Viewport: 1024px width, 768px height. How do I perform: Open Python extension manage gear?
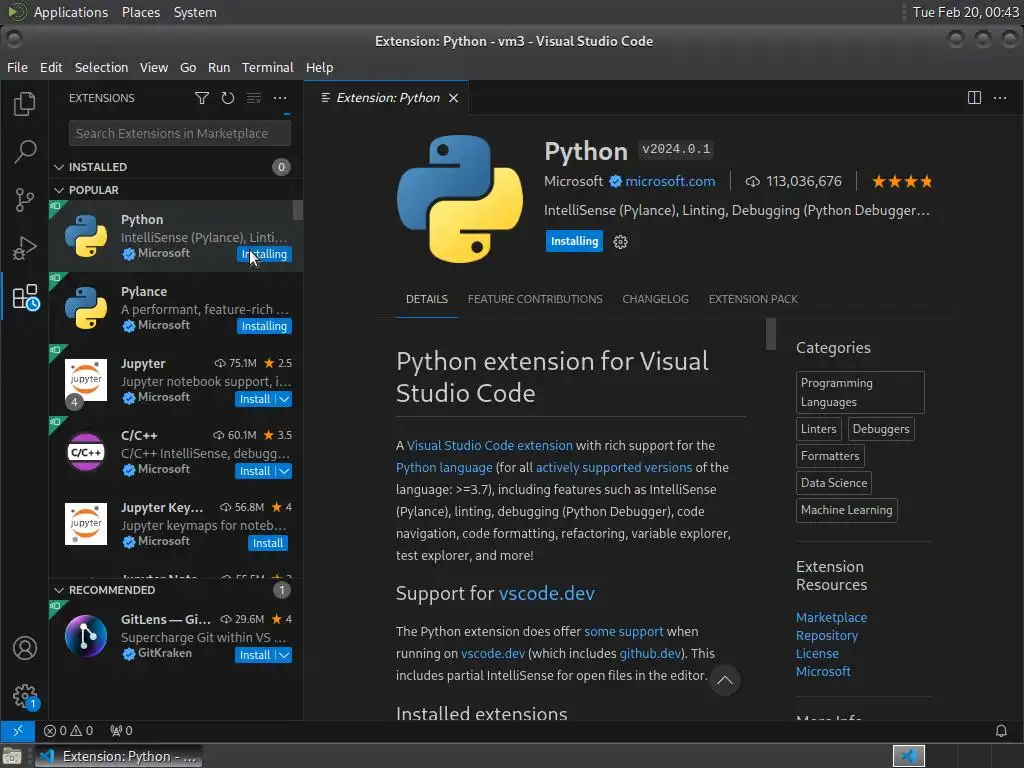click(x=620, y=242)
